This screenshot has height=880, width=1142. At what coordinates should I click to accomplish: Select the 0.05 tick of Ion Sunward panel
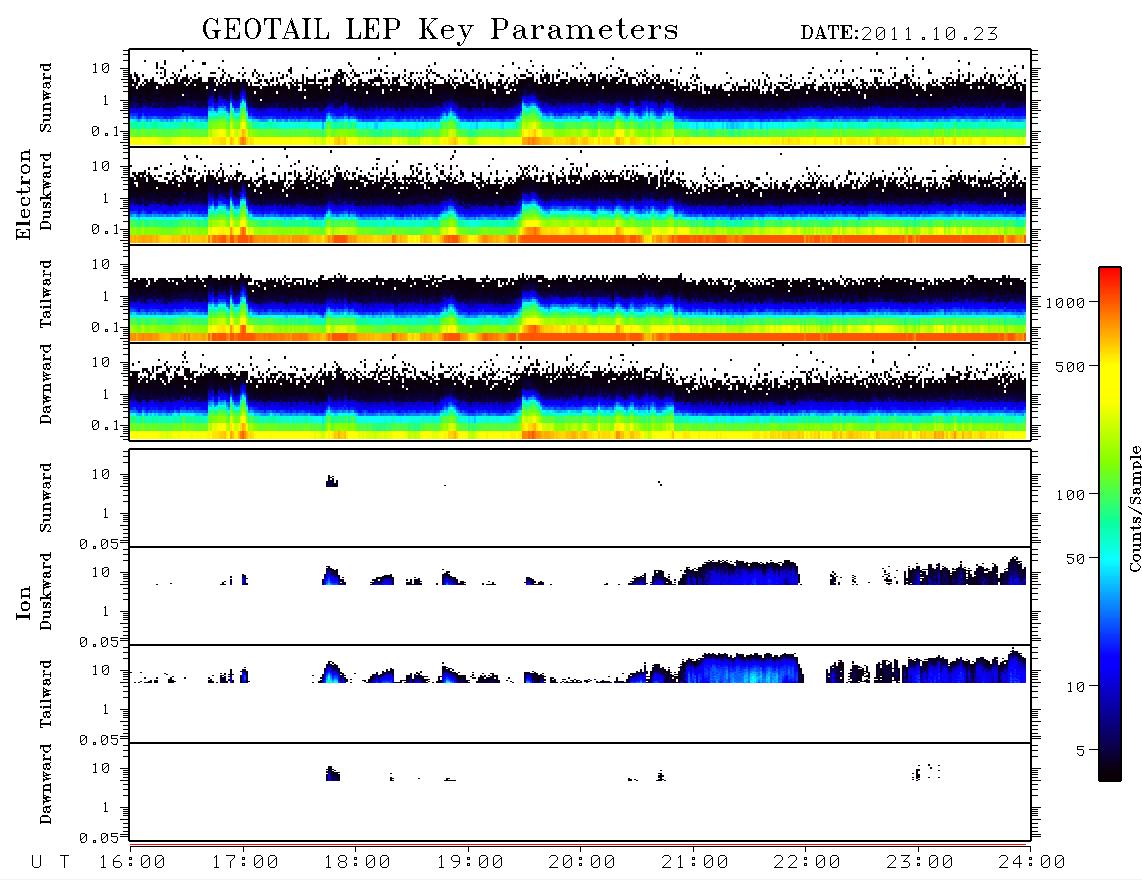click(x=99, y=544)
